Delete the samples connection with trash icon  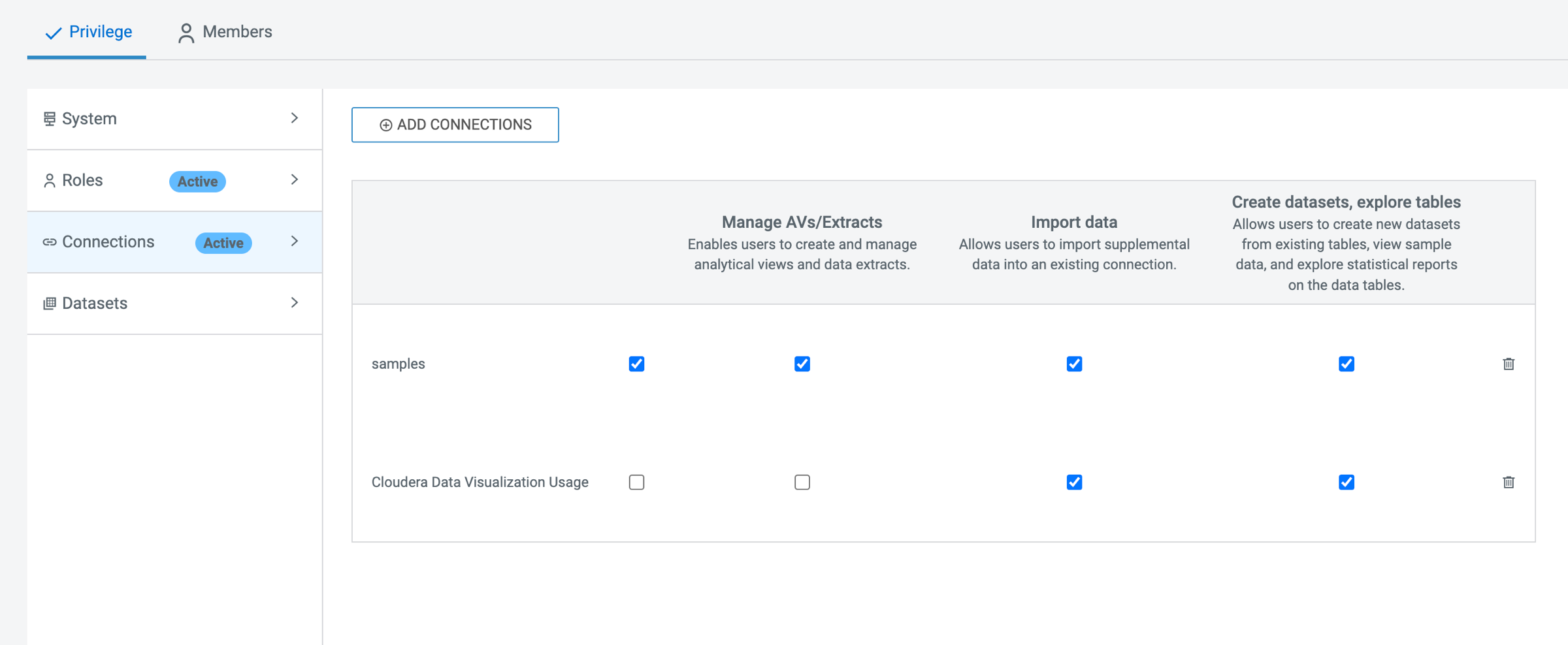[x=1508, y=364]
